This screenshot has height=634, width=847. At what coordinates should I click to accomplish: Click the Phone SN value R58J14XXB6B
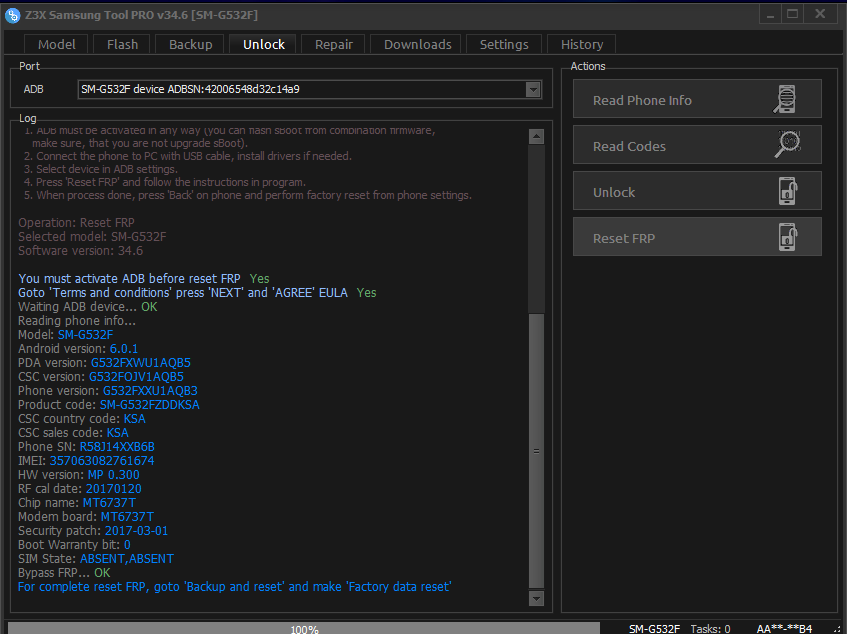pyautogui.click(x=117, y=447)
